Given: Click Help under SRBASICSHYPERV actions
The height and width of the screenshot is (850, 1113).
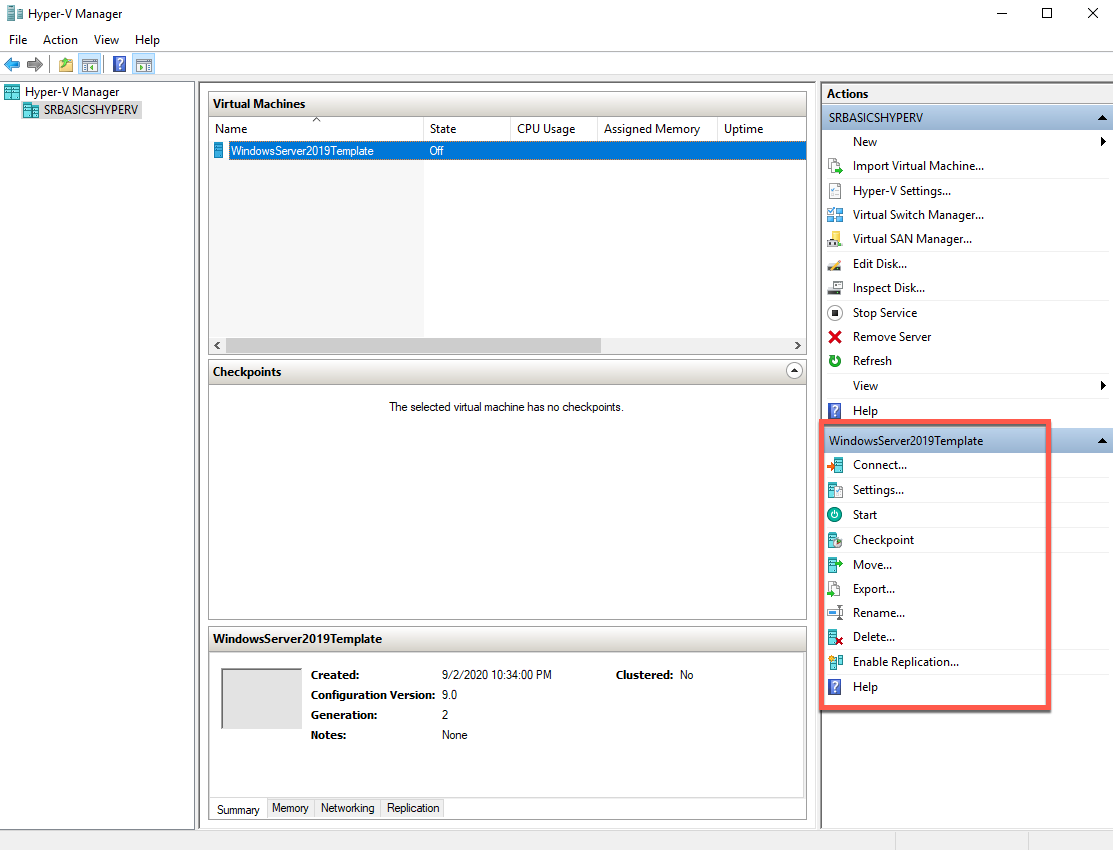Looking at the screenshot, I should pos(865,411).
